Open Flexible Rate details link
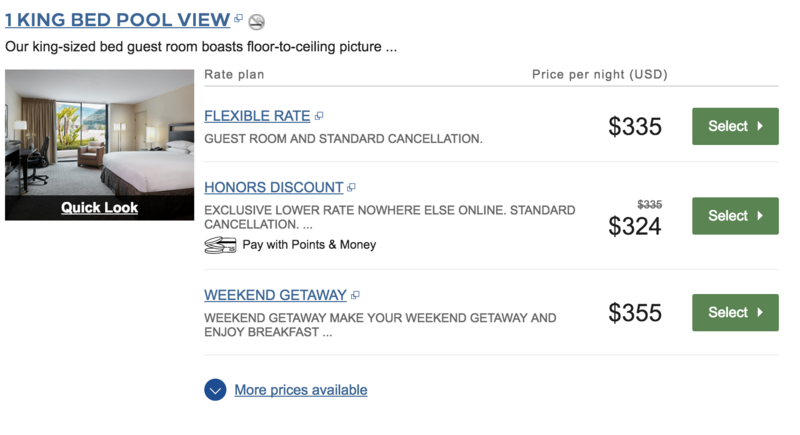800x435 pixels. (257, 116)
